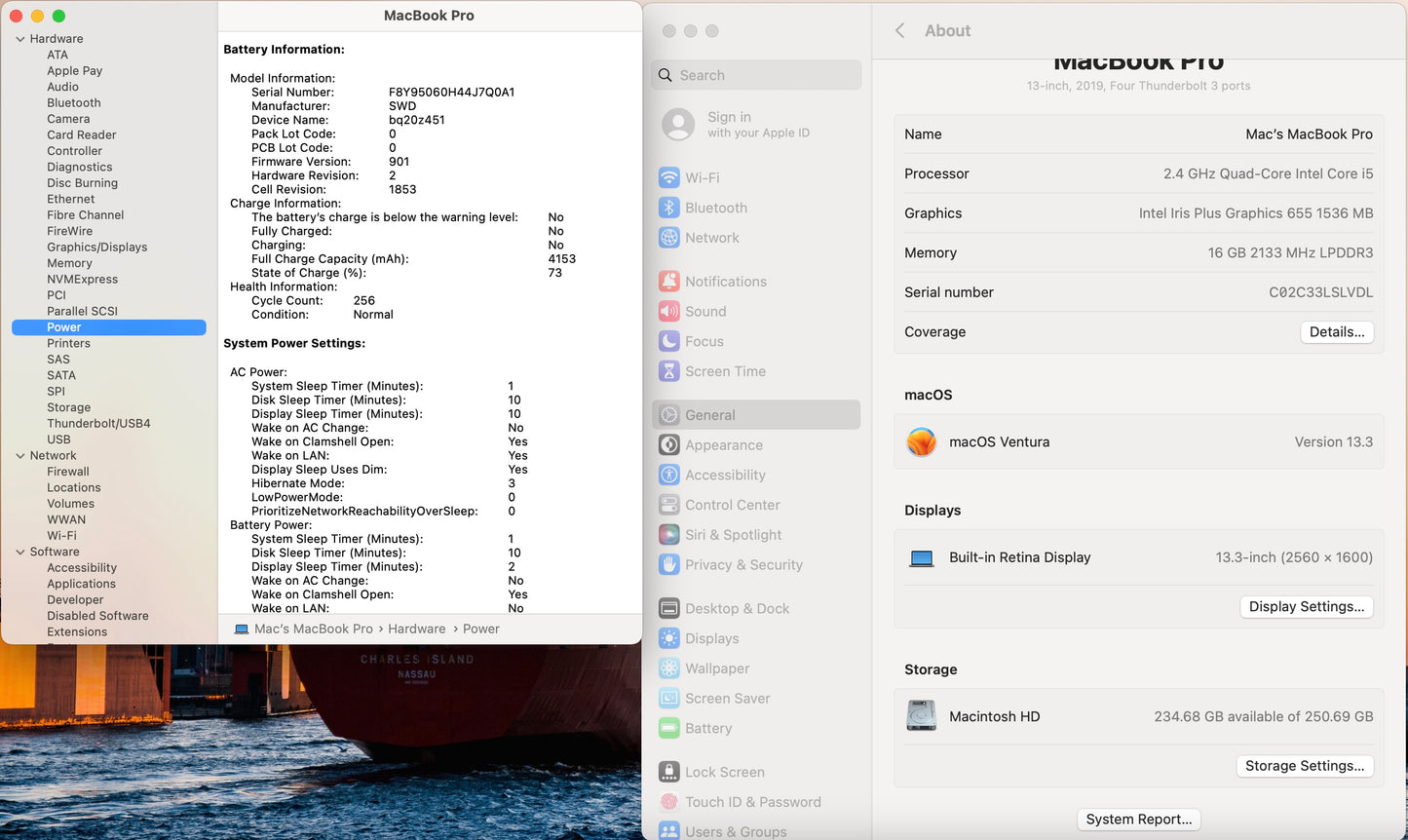Go back using the About chevron arrow
1408x840 pixels.
[x=899, y=30]
